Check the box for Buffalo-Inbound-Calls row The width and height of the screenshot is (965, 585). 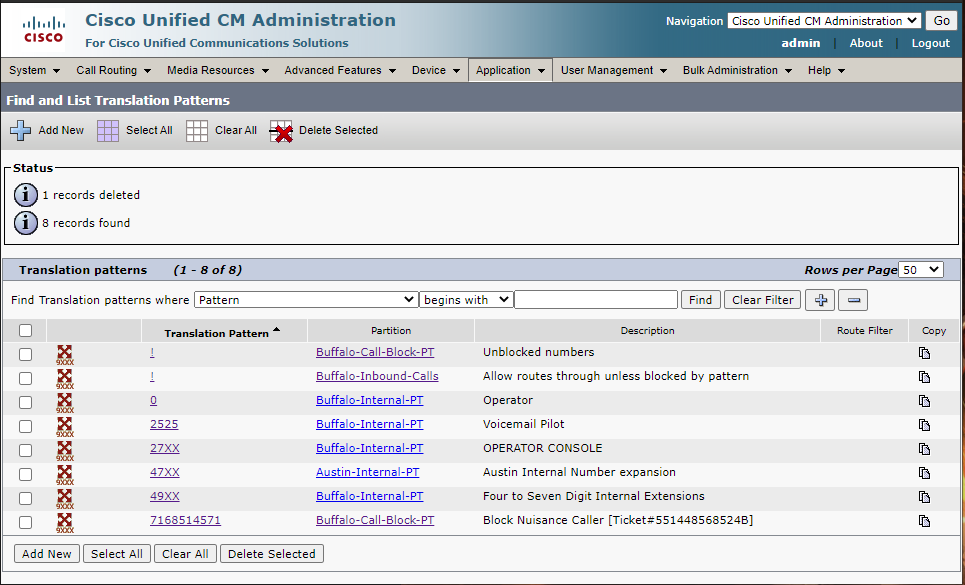tap(25, 378)
